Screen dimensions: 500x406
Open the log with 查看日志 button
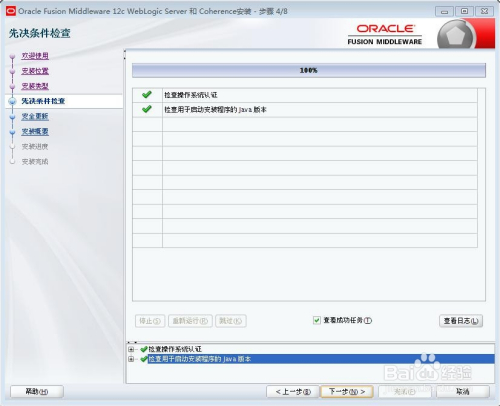(x=461, y=321)
